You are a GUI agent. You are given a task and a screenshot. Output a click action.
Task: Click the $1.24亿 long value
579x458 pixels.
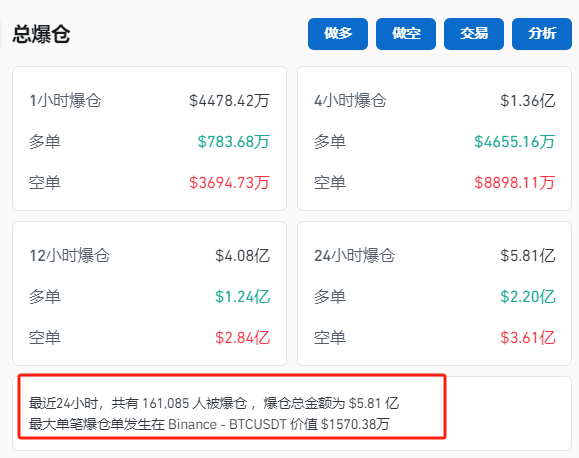pyautogui.click(x=243, y=297)
